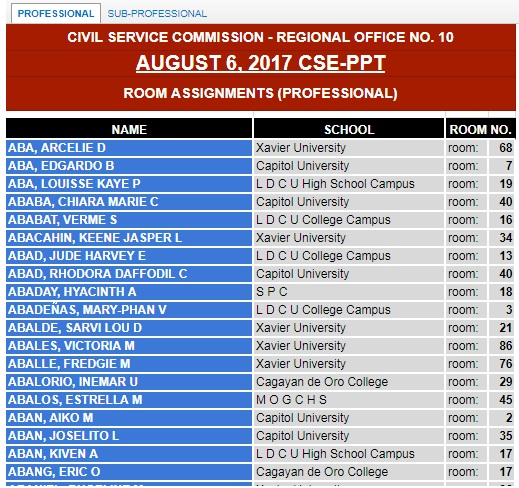
Task: Select name ABALDE, SARVI LOU D
Action: (x=129, y=328)
